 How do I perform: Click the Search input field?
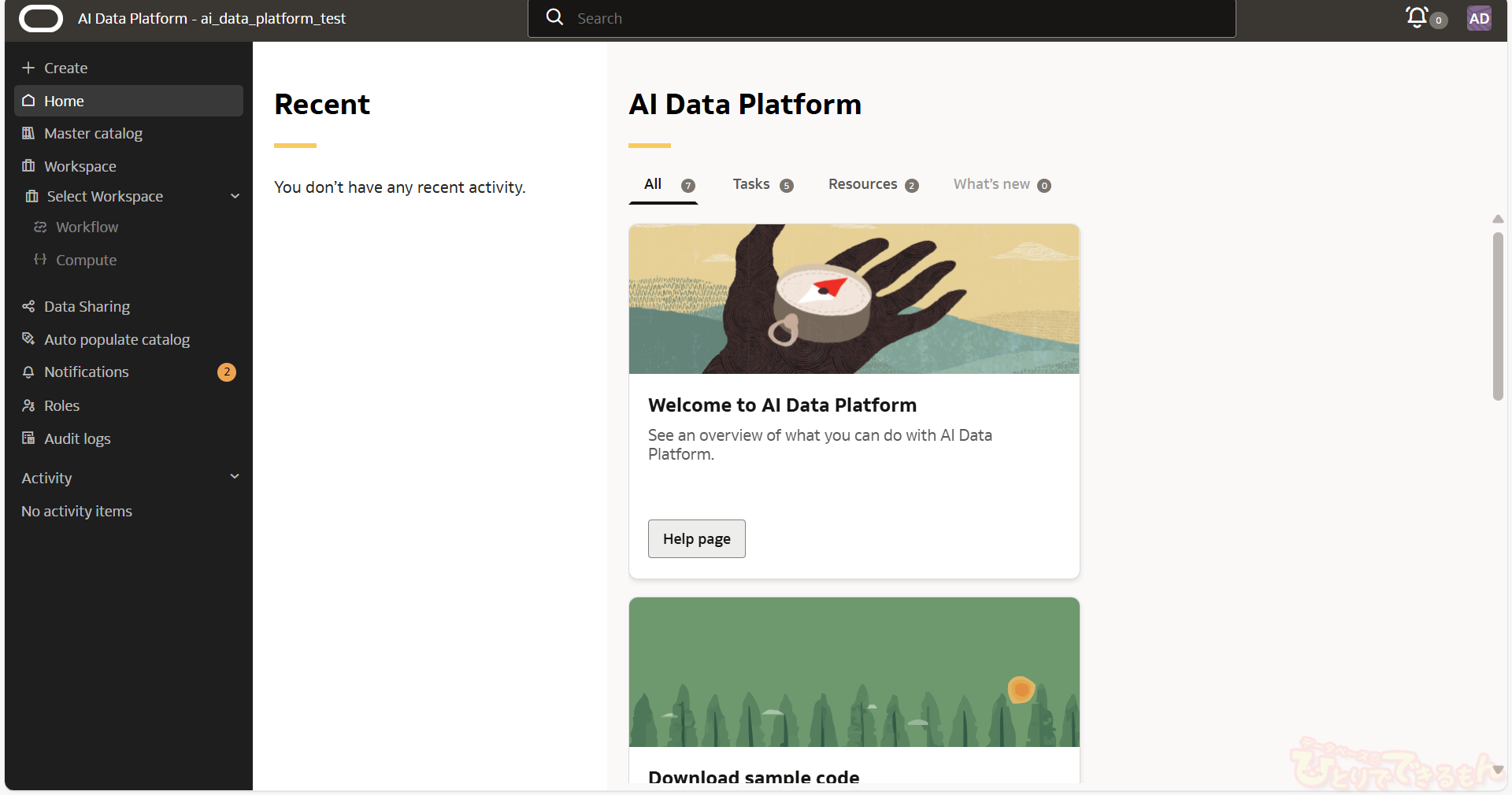tap(882, 18)
